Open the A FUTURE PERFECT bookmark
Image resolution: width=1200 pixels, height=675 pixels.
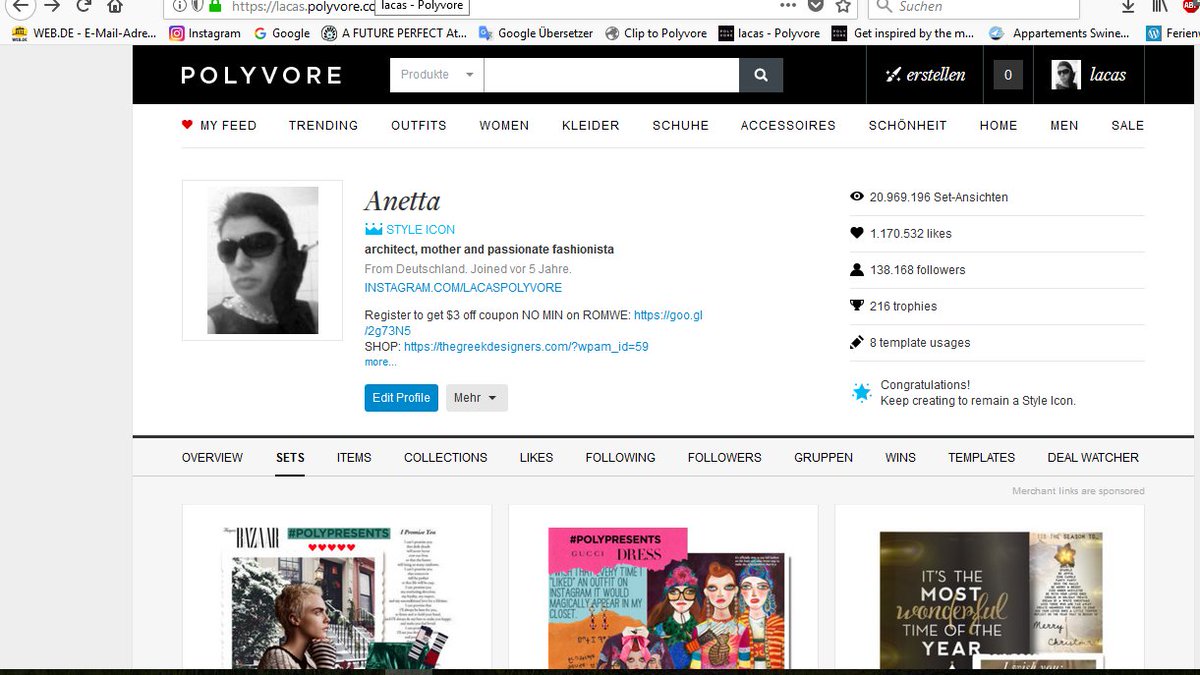[x=394, y=33]
